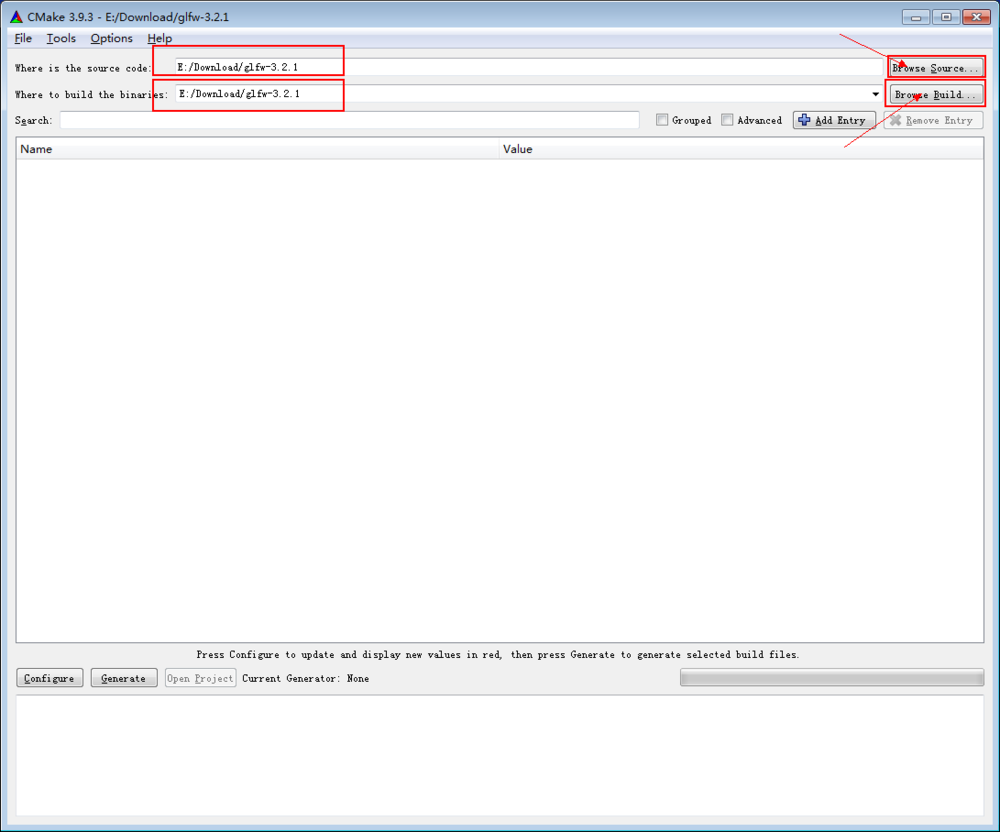Click the source code path field
The image size is (1000, 832).
coord(400,67)
